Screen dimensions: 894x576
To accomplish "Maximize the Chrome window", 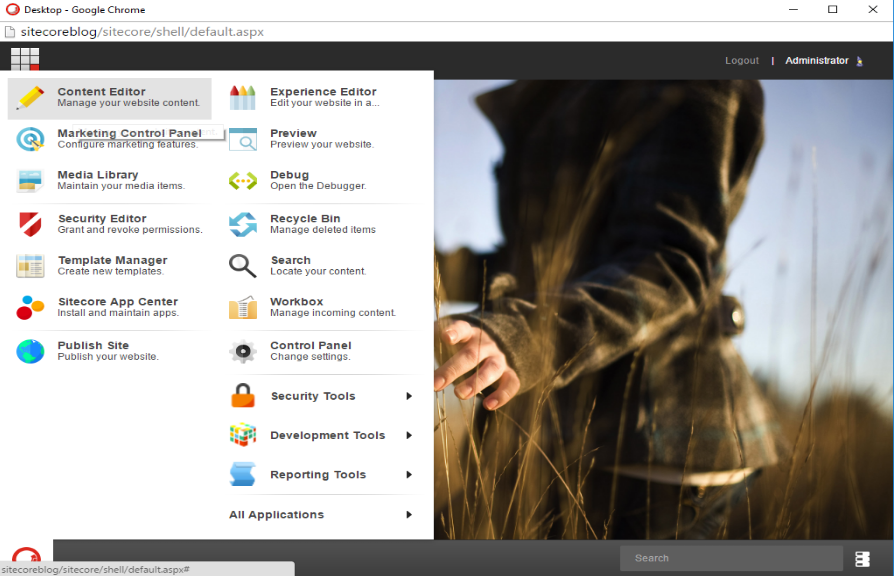I will tap(832, 9).
